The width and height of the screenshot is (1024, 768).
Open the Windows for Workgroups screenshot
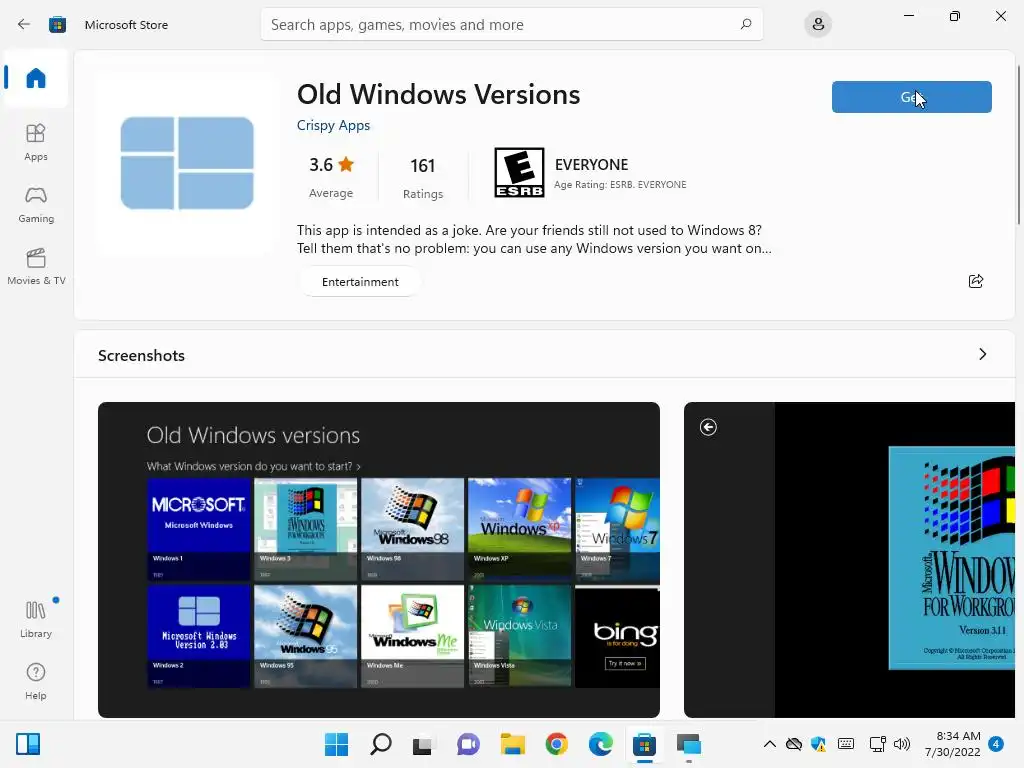coord(849,560)
